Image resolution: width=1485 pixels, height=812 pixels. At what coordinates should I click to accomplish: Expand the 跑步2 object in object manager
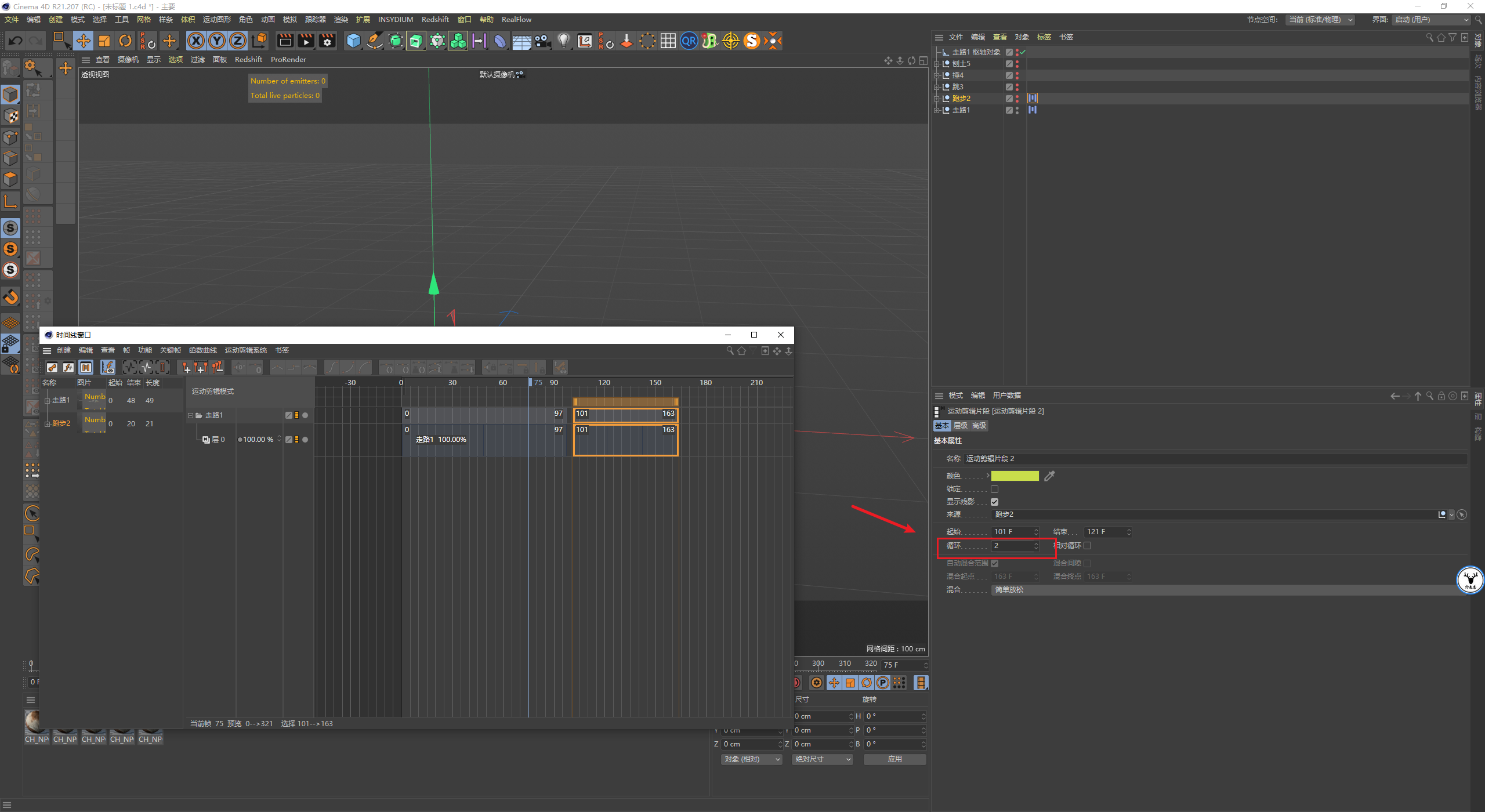pyautogui.click(x=936, y=99)
